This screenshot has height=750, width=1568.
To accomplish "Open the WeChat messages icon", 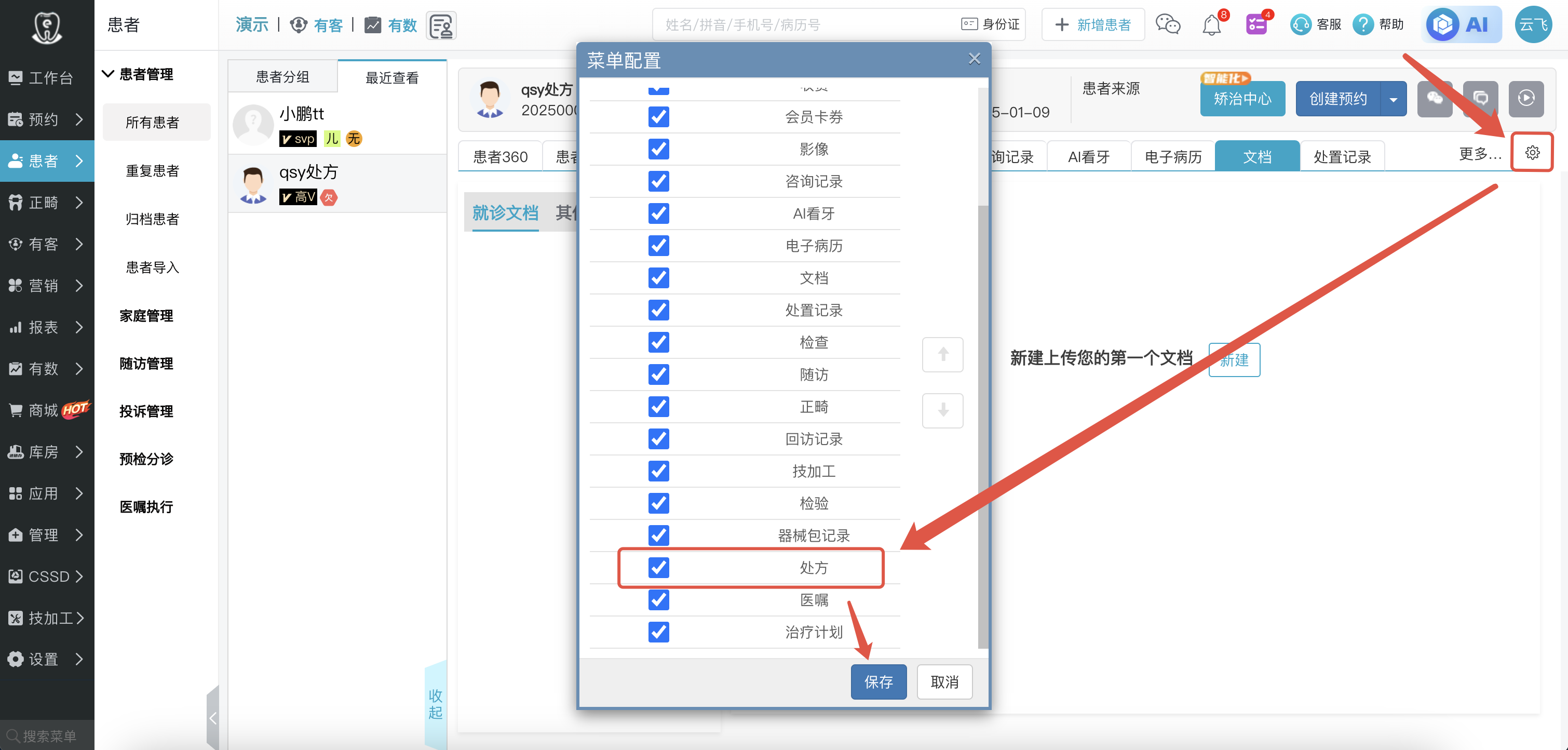I will (1168, 25).
